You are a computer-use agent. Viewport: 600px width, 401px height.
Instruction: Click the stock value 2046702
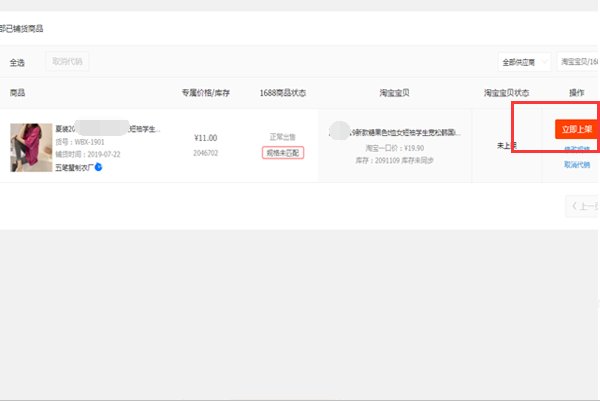pos(205,153)
